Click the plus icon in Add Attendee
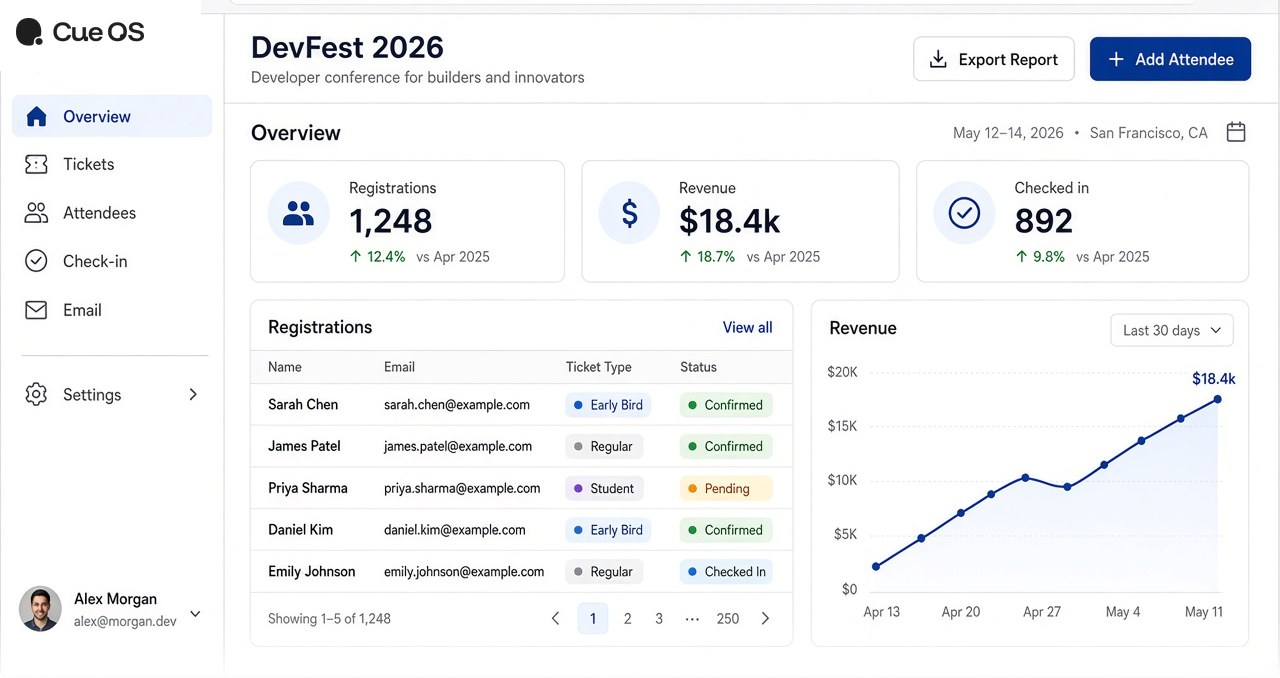Screen dimensions: 1280x678 tap(1116, 59)
